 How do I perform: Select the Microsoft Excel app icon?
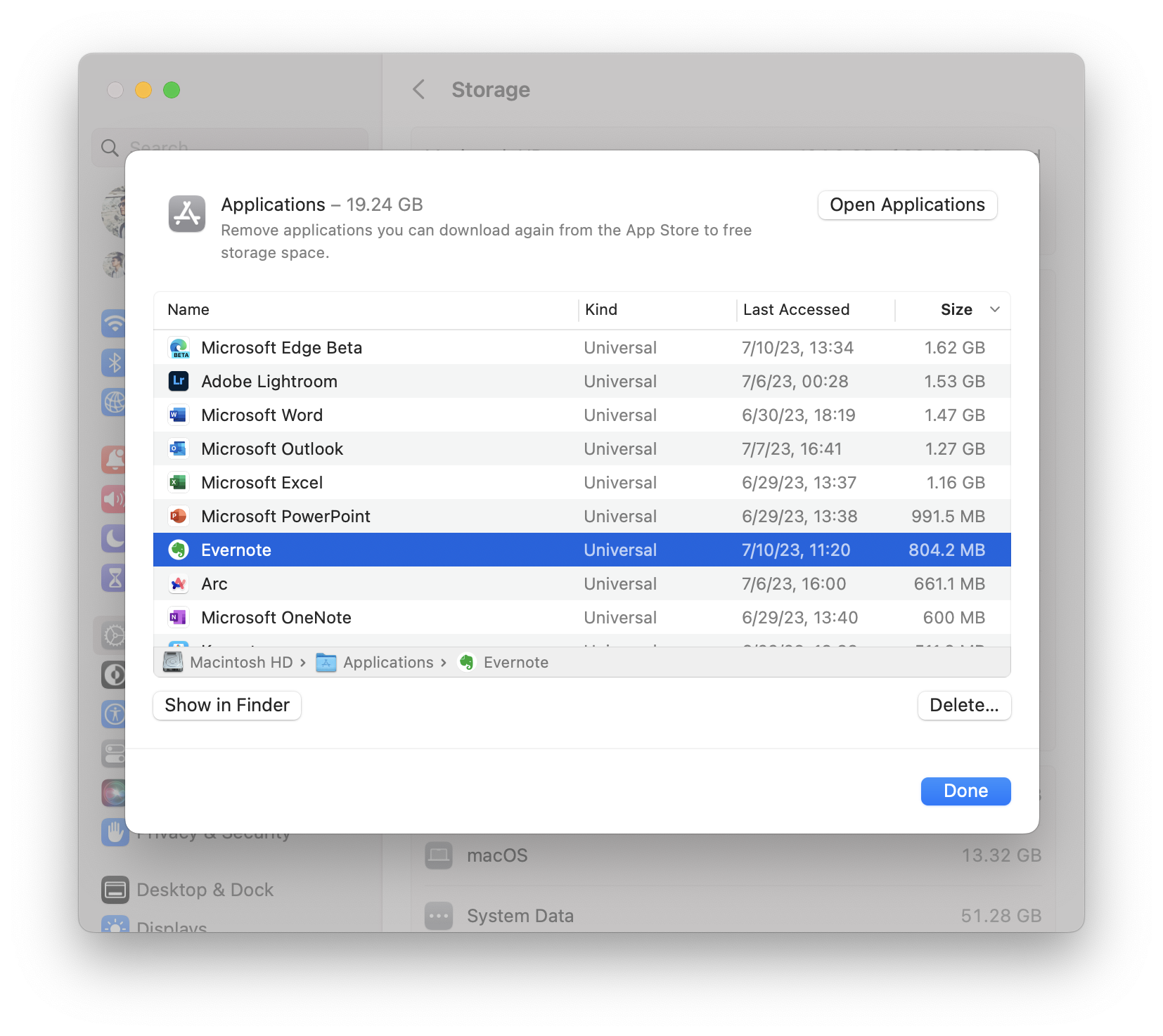179,483
